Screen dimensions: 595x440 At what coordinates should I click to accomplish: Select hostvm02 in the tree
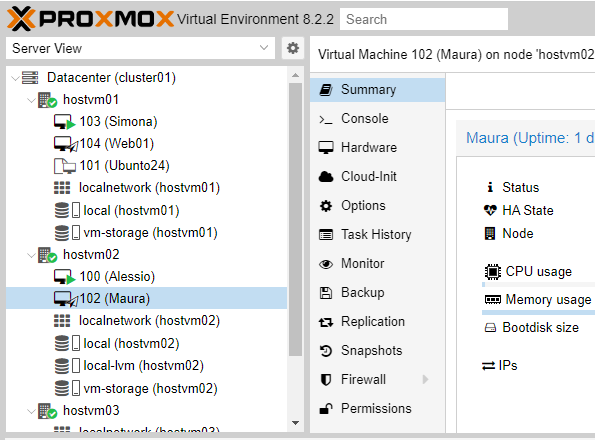(91, 255)
